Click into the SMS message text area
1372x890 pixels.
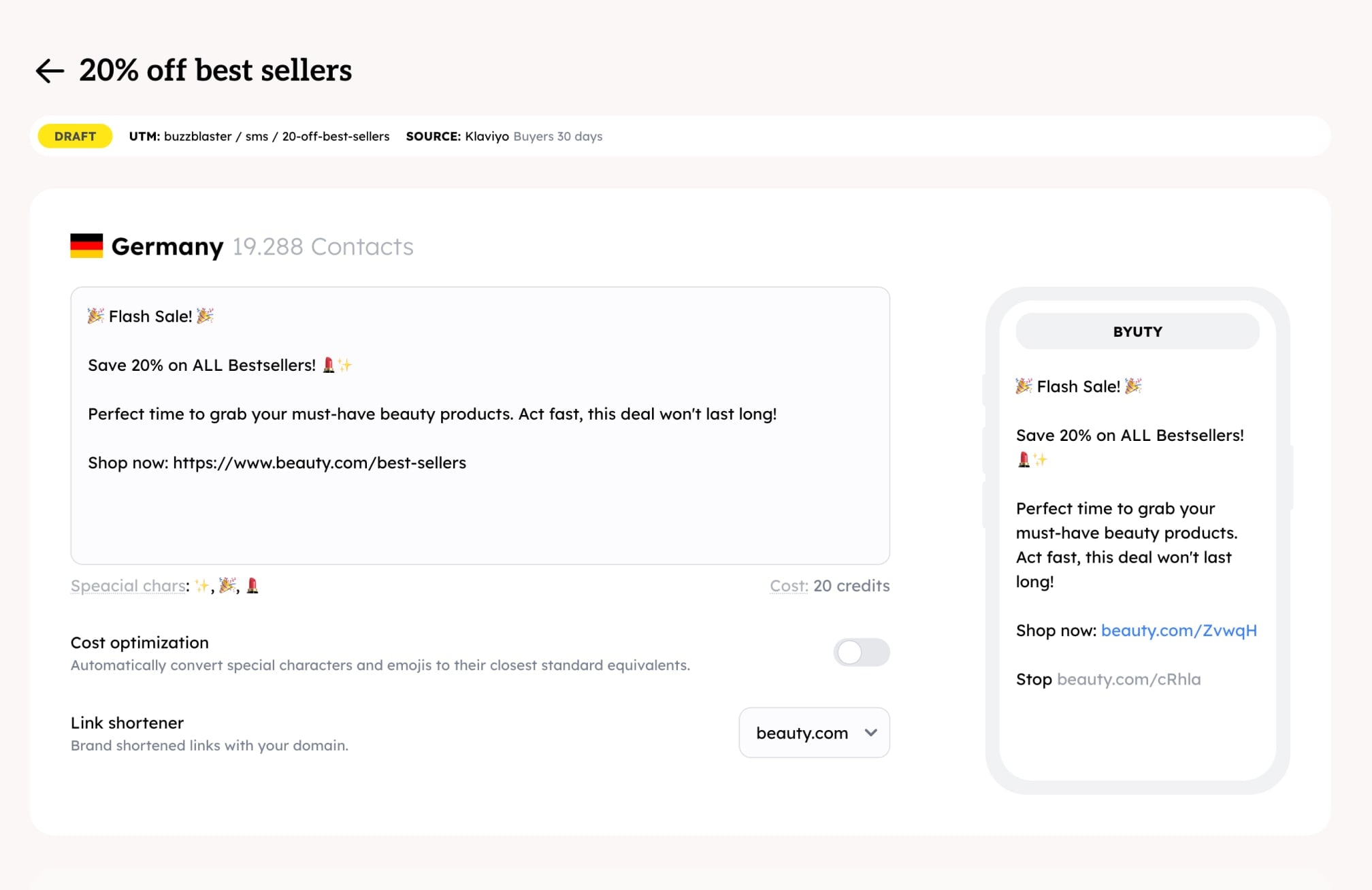coord(480,425)
